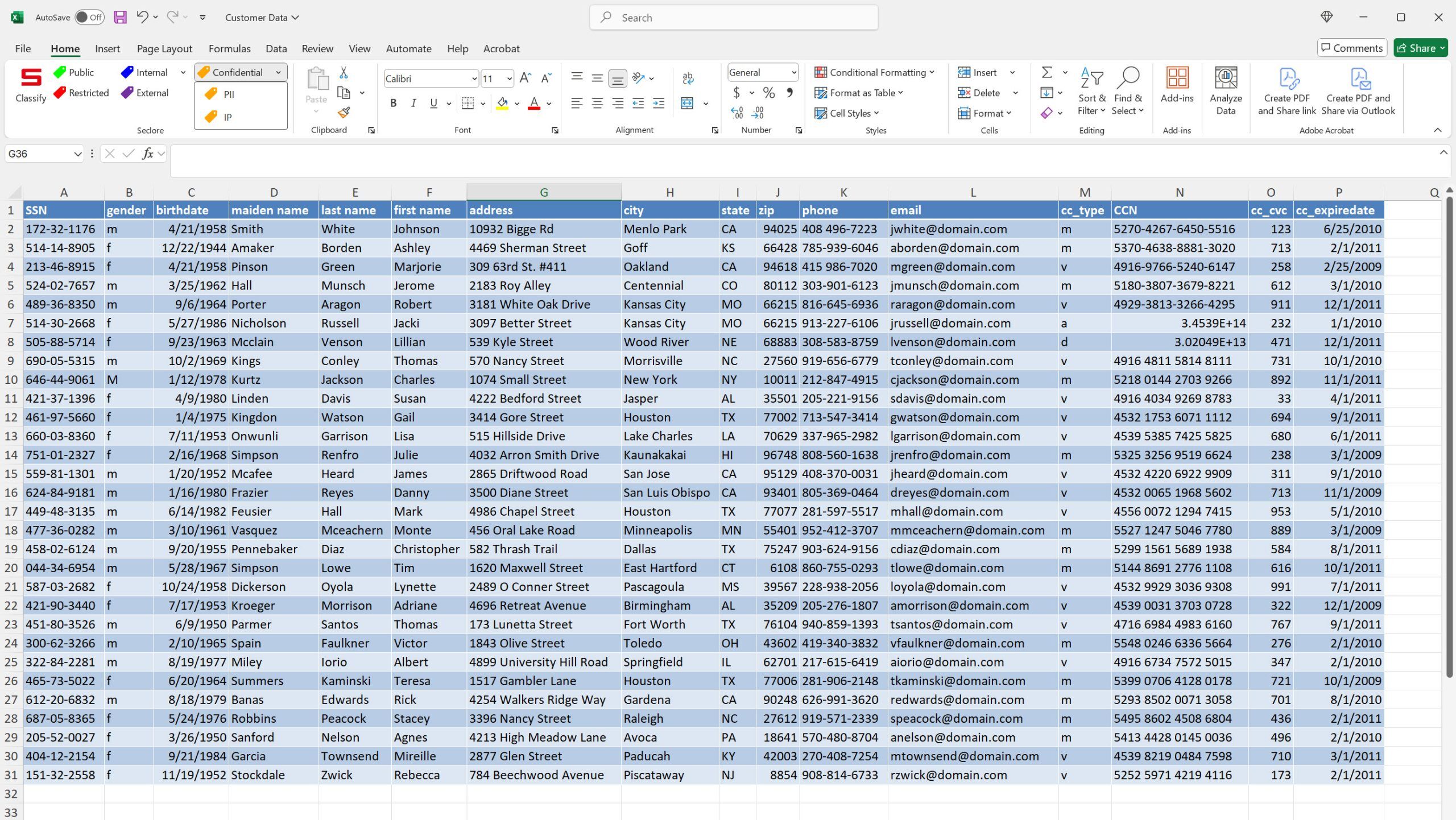This screenshot has height=820, width=1456.
Task: Click the Undo arrow icon
Action: [x=142, y=17]
